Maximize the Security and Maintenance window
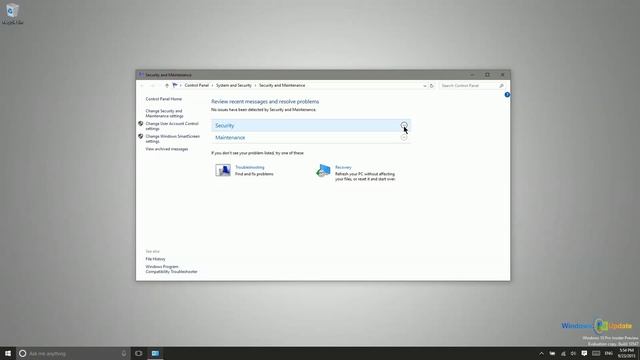Screen dimensions: 640x360 (487, 75)
